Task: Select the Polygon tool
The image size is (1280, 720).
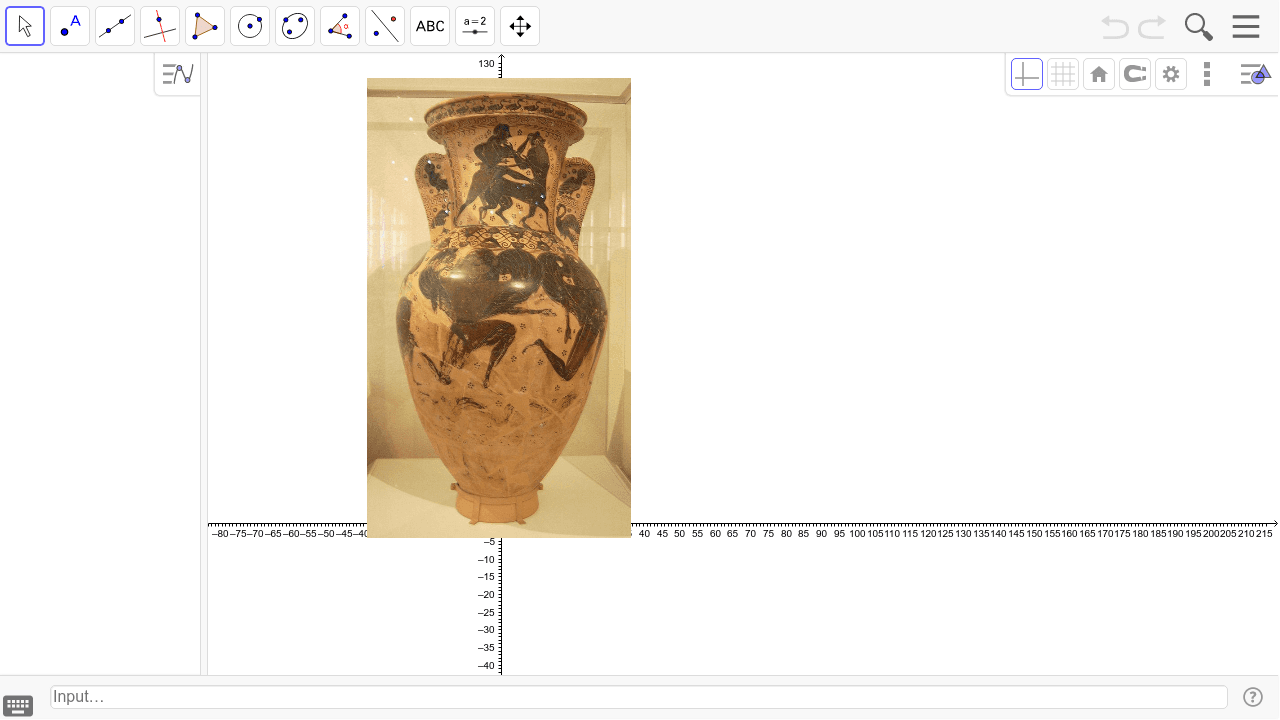Action: click(205, 26)
